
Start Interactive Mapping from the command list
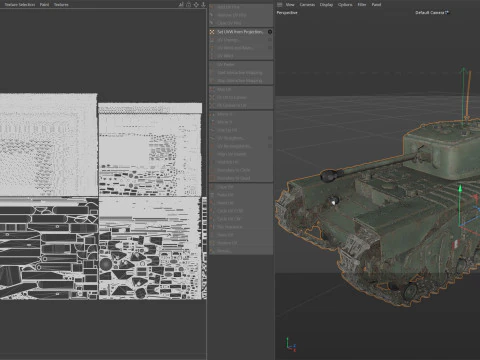[240, 73]
